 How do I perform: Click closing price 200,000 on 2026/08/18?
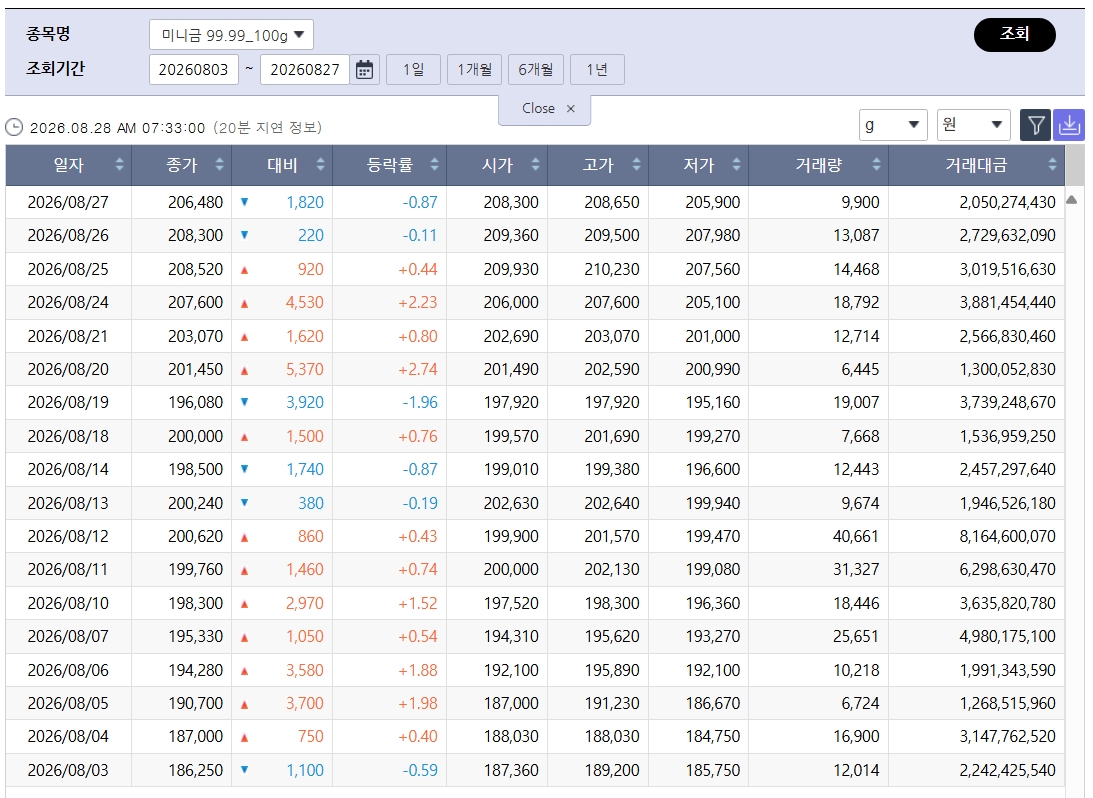click(x=195, y=436)
